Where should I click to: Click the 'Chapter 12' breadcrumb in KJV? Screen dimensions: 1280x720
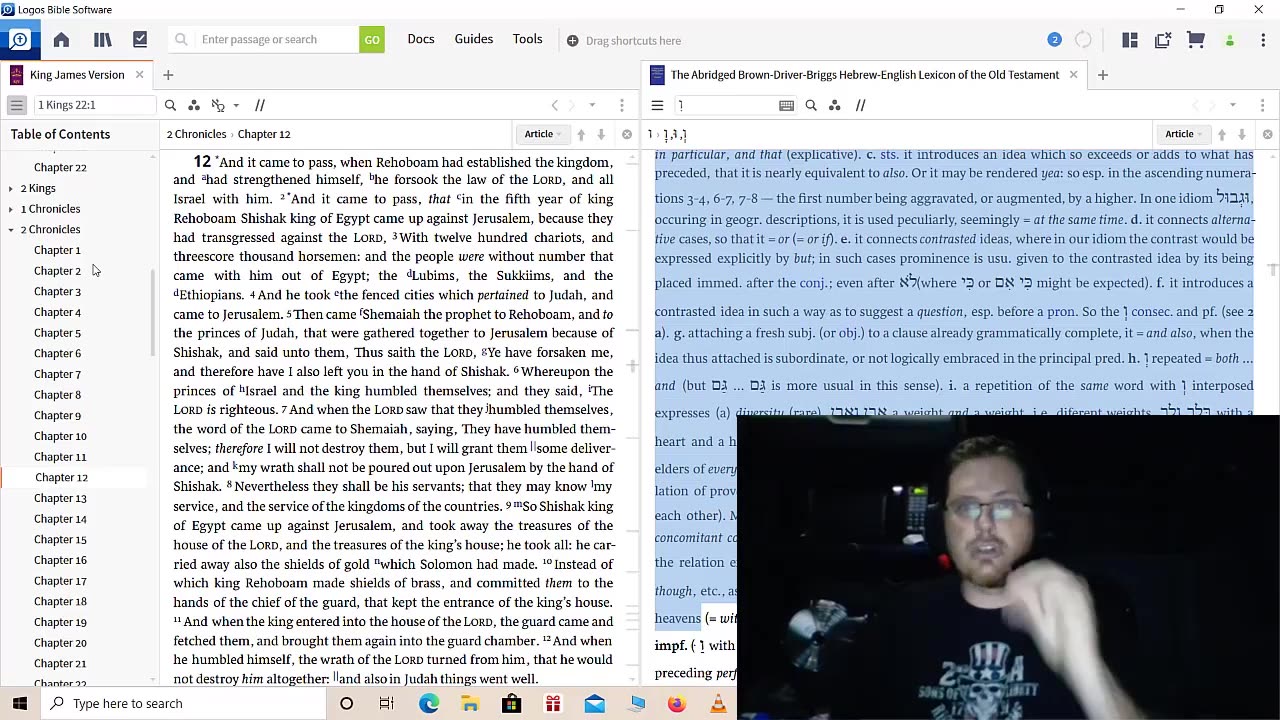tap(264, 134)
